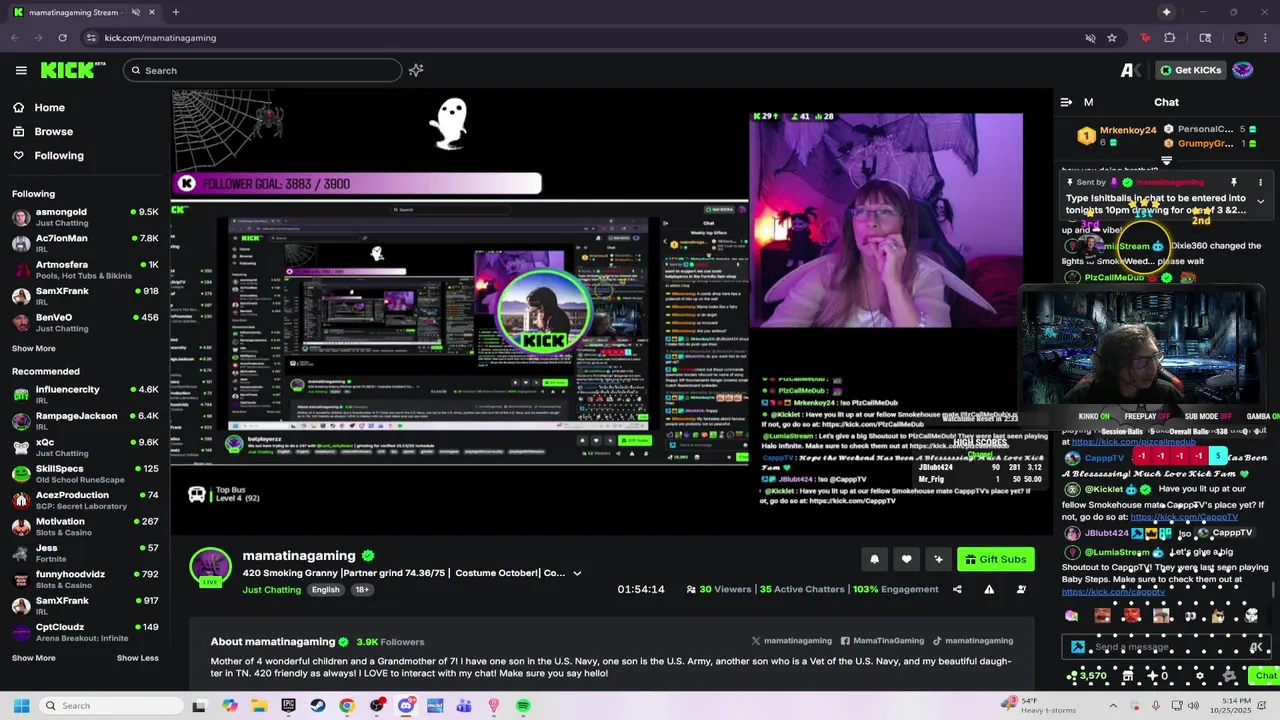Open Steam from the taskbar
The image size is (1280, 720).
tap(317, 706)
